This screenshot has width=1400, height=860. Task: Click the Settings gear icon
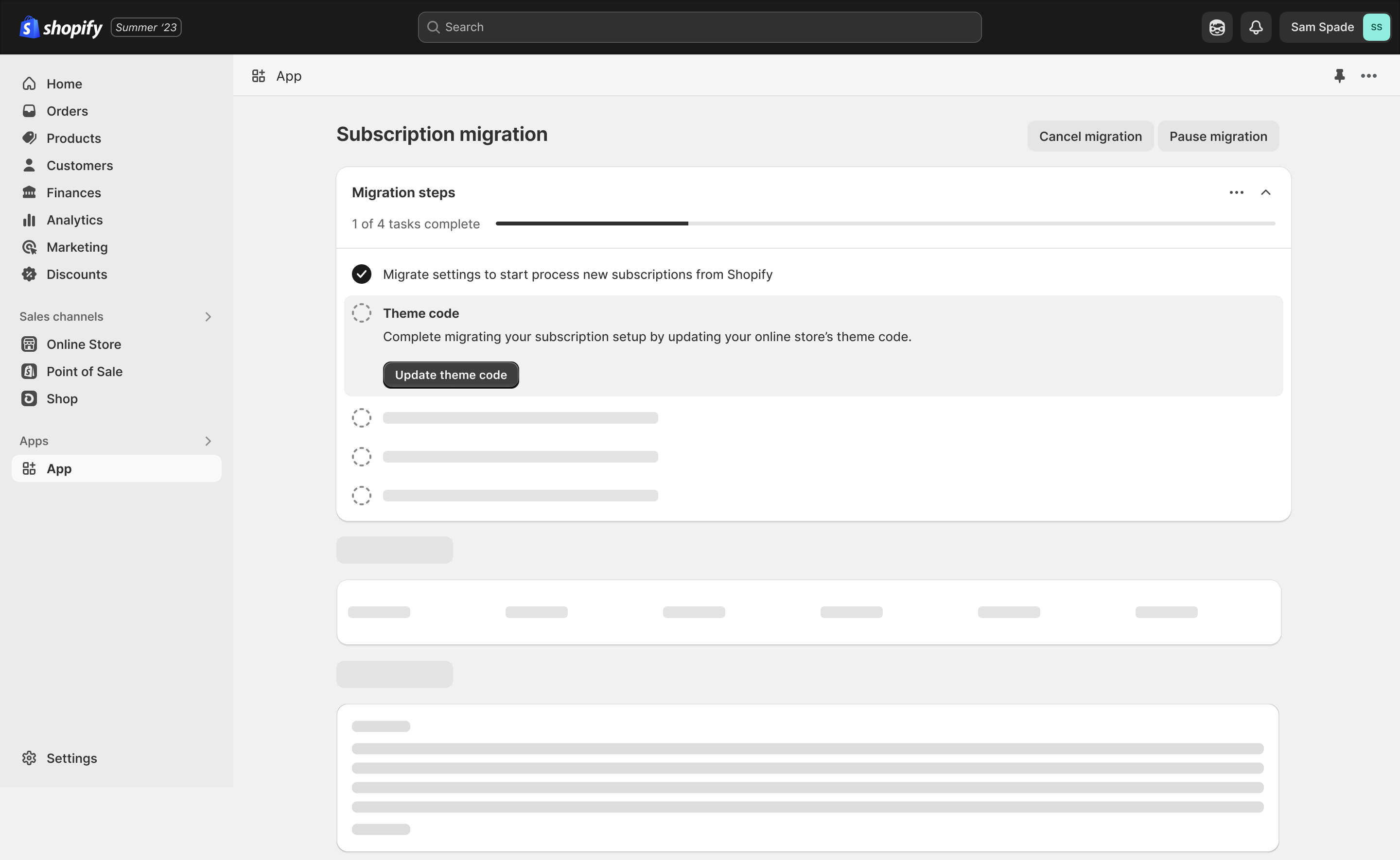(x=30, y=758)
